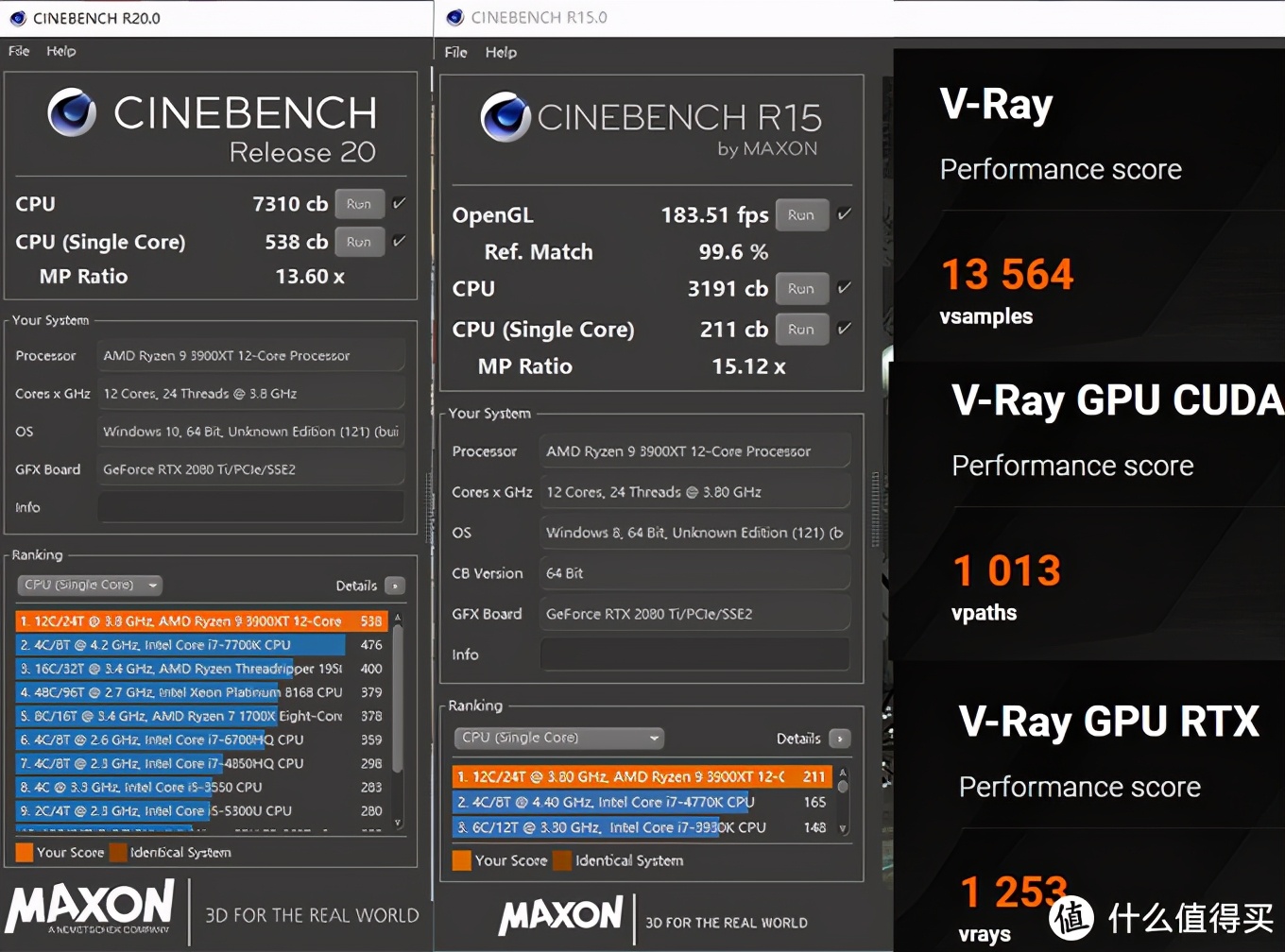1285x952 pixels.
Task: Click the Cinebench R20 title bar icon
Action: tap(17, 18)
